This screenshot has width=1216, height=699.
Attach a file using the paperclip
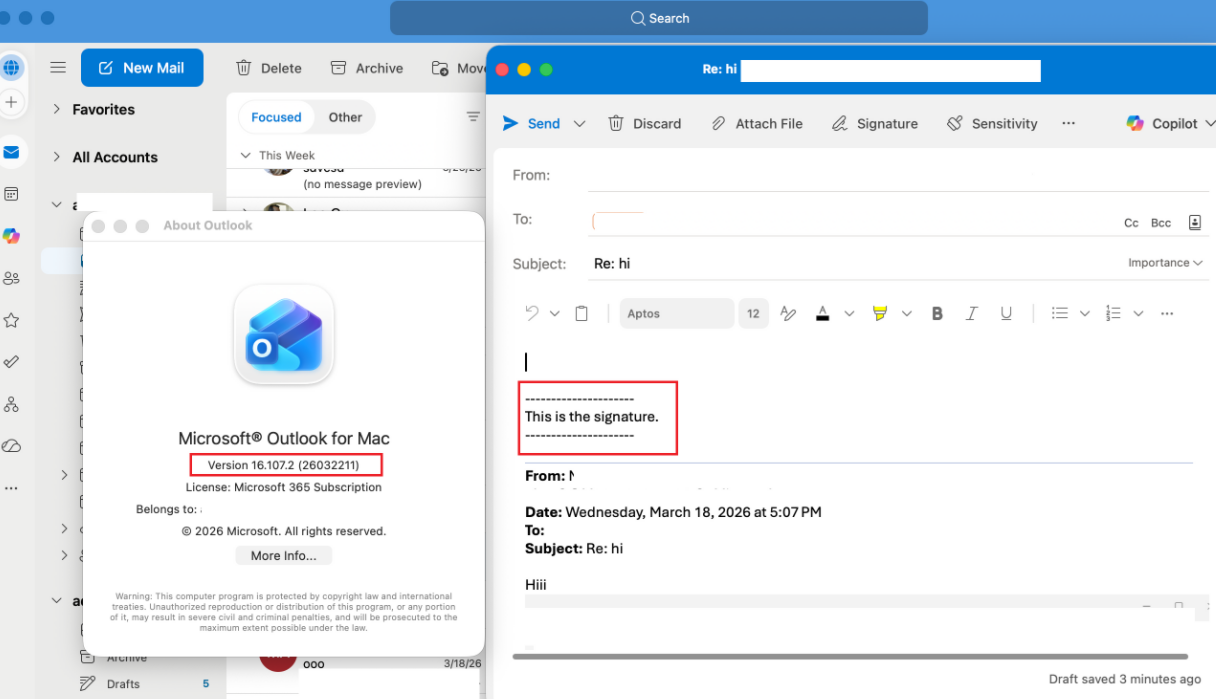pos(757,123)
